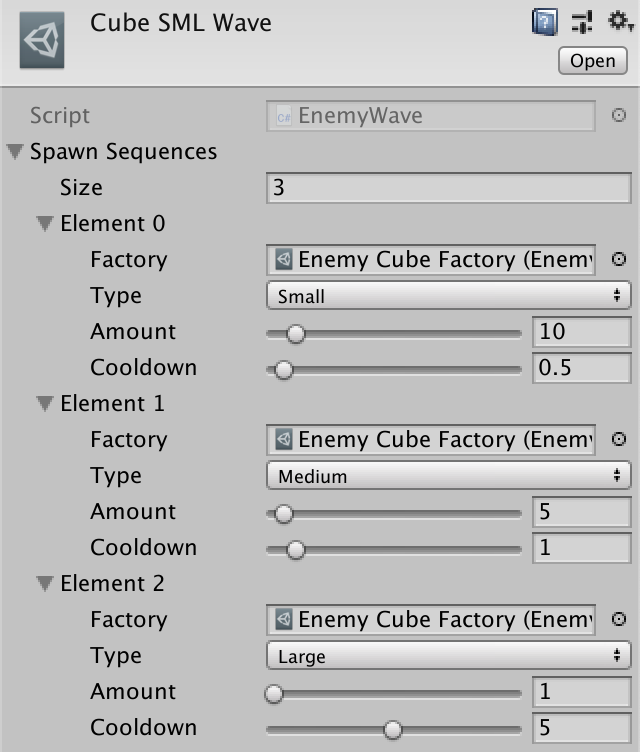Click the preset sliders icon in header
Image resolution: width=640 pixels, height=752 pixels.
tap(582, 22)
